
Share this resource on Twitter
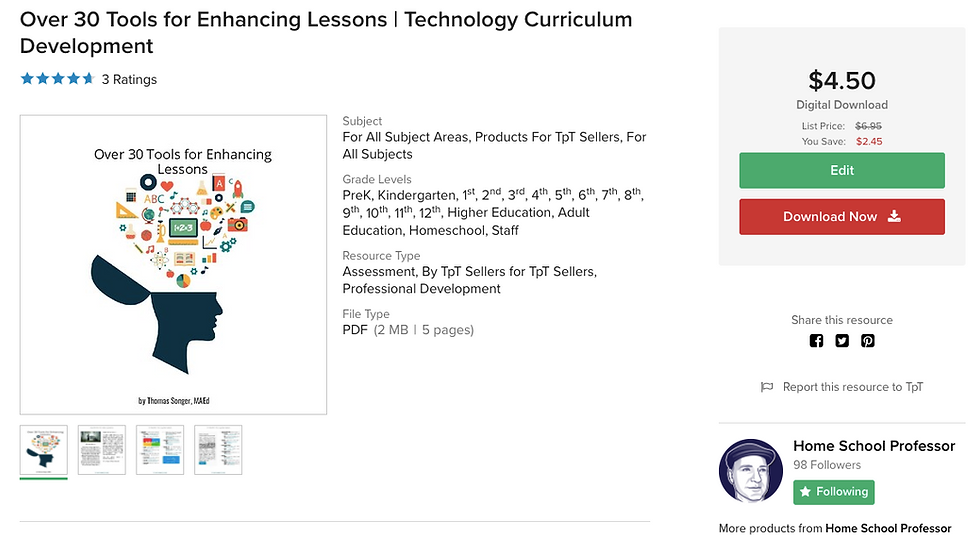click(842, 341)
